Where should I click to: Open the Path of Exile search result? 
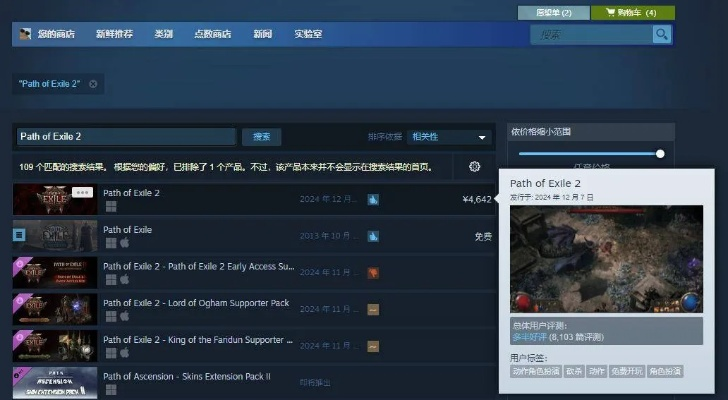tap(254, 236)
